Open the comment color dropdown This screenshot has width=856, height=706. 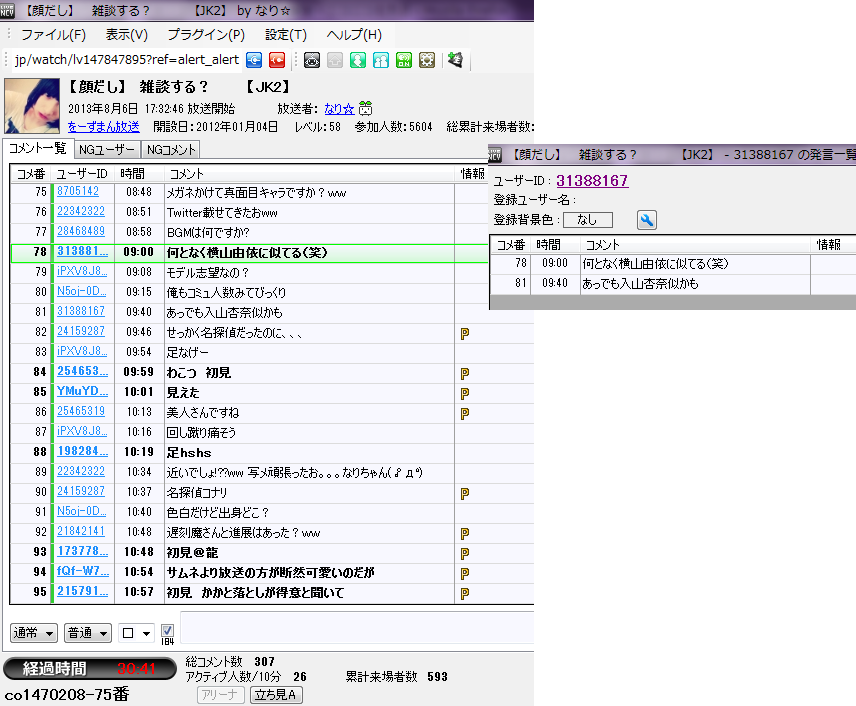(x=136, y=633)
